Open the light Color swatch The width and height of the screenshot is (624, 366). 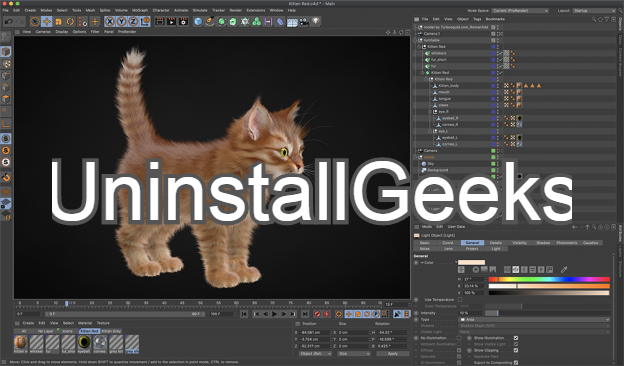pyautogui.click(x=471, y=263)
